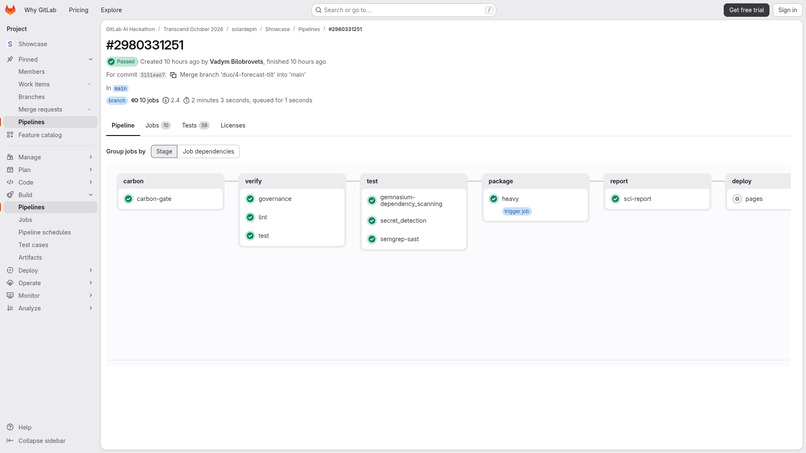Collapse the Pinned section chevron
Screen dimensions: 806x453
pos(90,60)
